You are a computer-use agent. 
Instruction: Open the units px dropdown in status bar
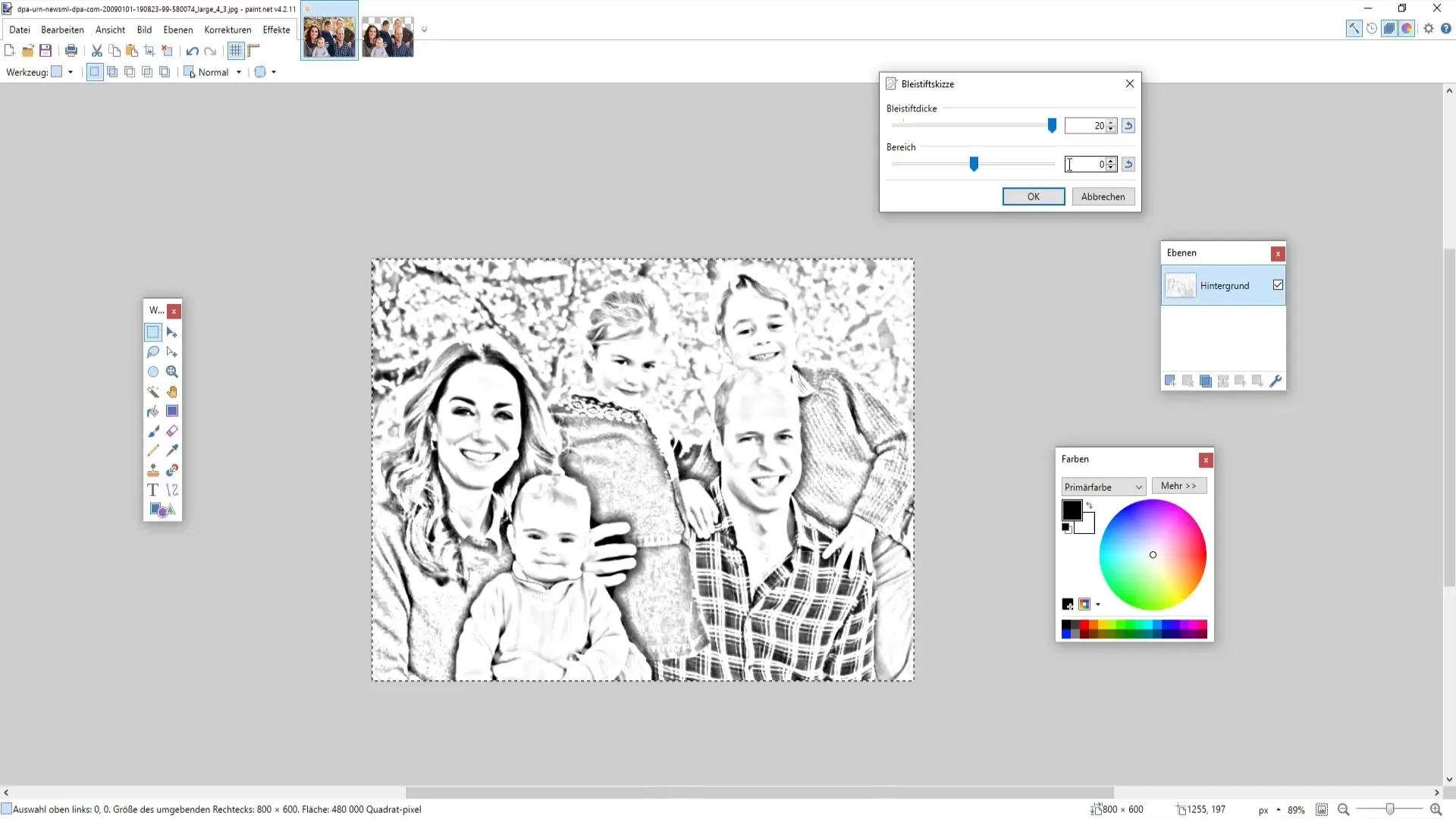[x=1269, y=810]
